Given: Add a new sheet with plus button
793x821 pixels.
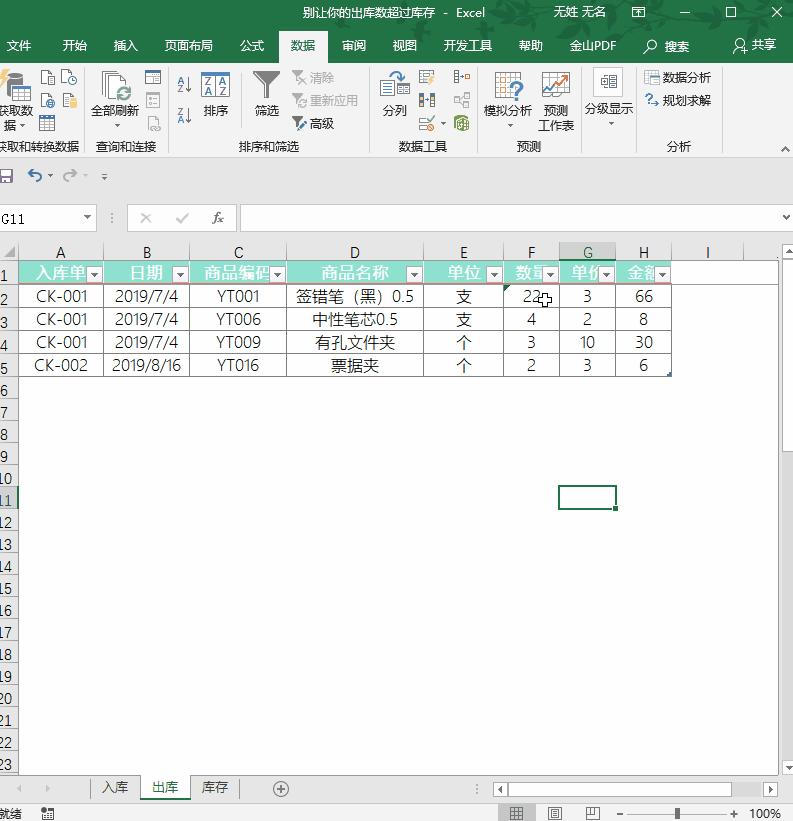Looking at the screenshot, I should coord(281,789).
